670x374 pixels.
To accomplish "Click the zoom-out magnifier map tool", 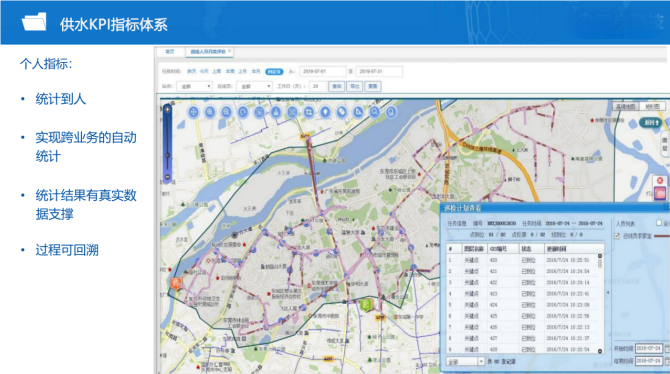I will point(226,112).
